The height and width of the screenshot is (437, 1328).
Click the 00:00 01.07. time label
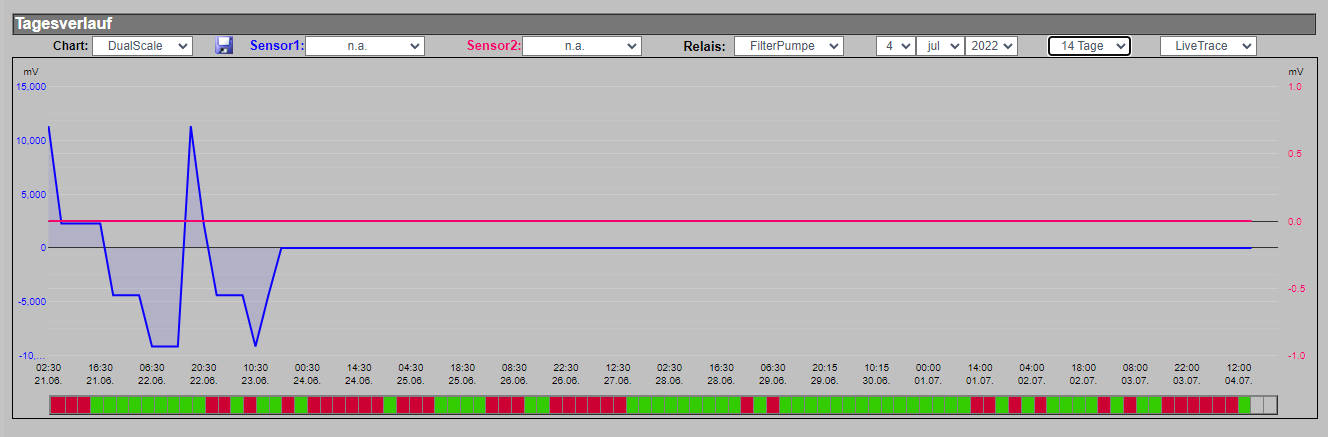(x=928, y=373)
